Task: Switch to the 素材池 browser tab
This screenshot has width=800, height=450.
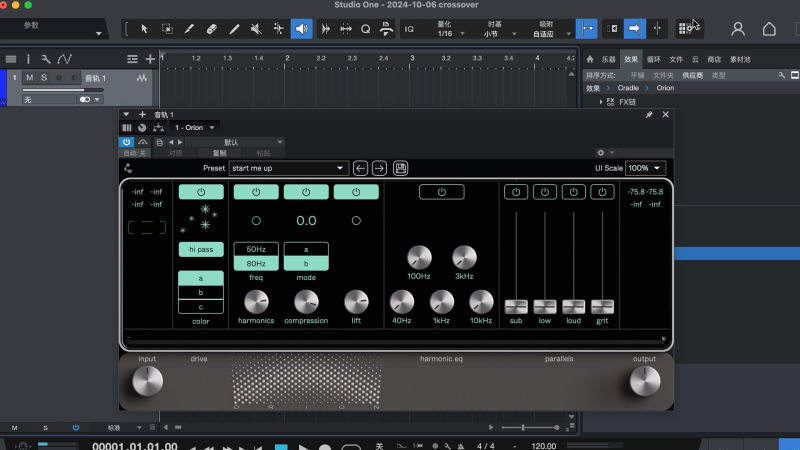Action: click(x=740, y=59)
